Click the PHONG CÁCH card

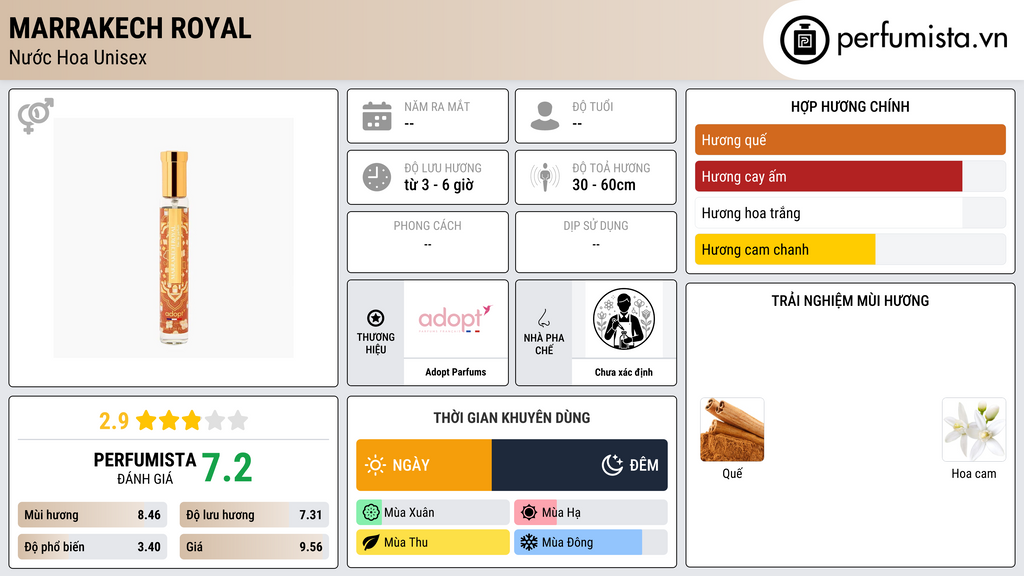pos(428,242)
